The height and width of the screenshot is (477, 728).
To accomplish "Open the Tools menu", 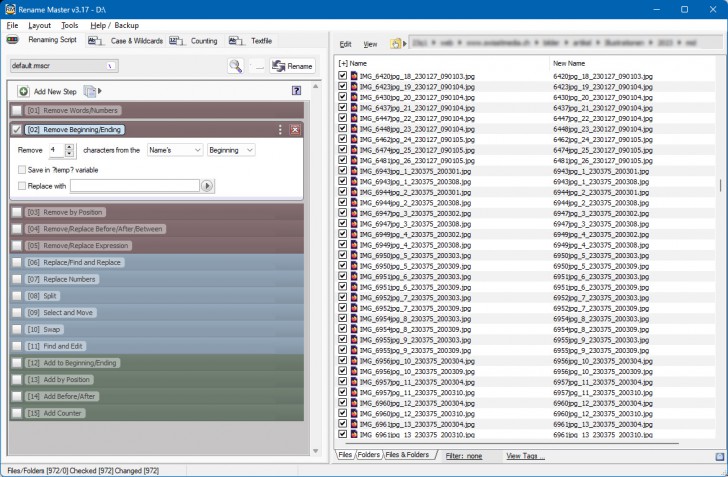I will (69, 24).
